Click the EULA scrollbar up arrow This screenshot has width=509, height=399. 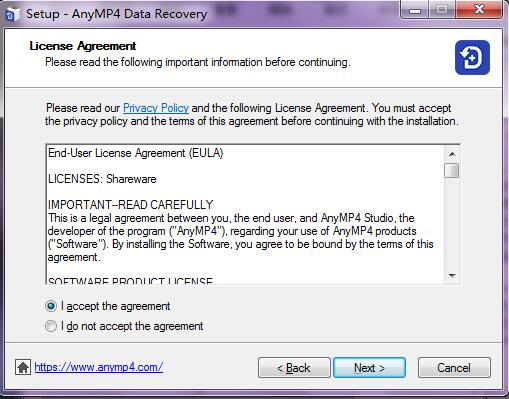click(452, 154)
